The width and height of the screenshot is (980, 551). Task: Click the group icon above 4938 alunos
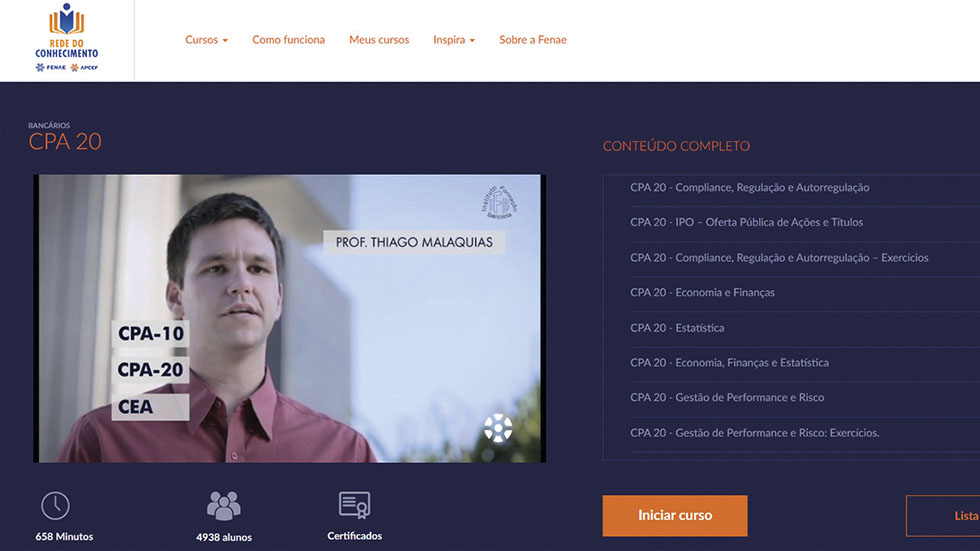click(x=224, y=505)
